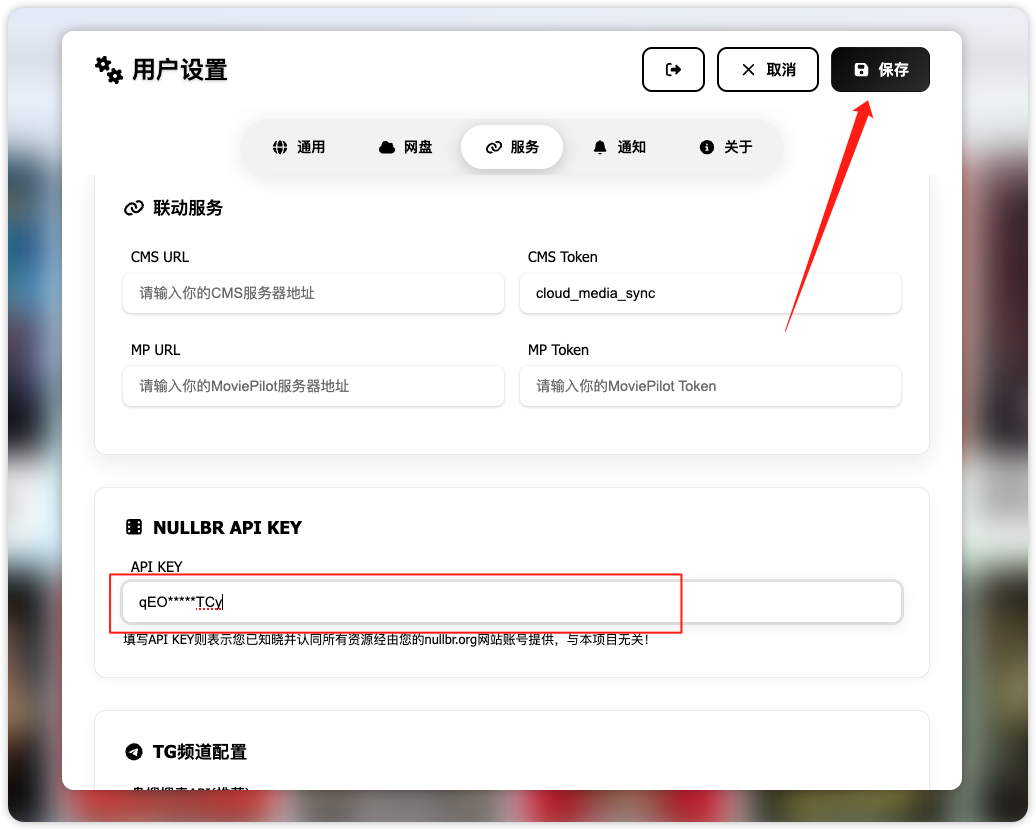
Task: Click the film icon beside NULLBR API KEY
Action: (134, 527)
